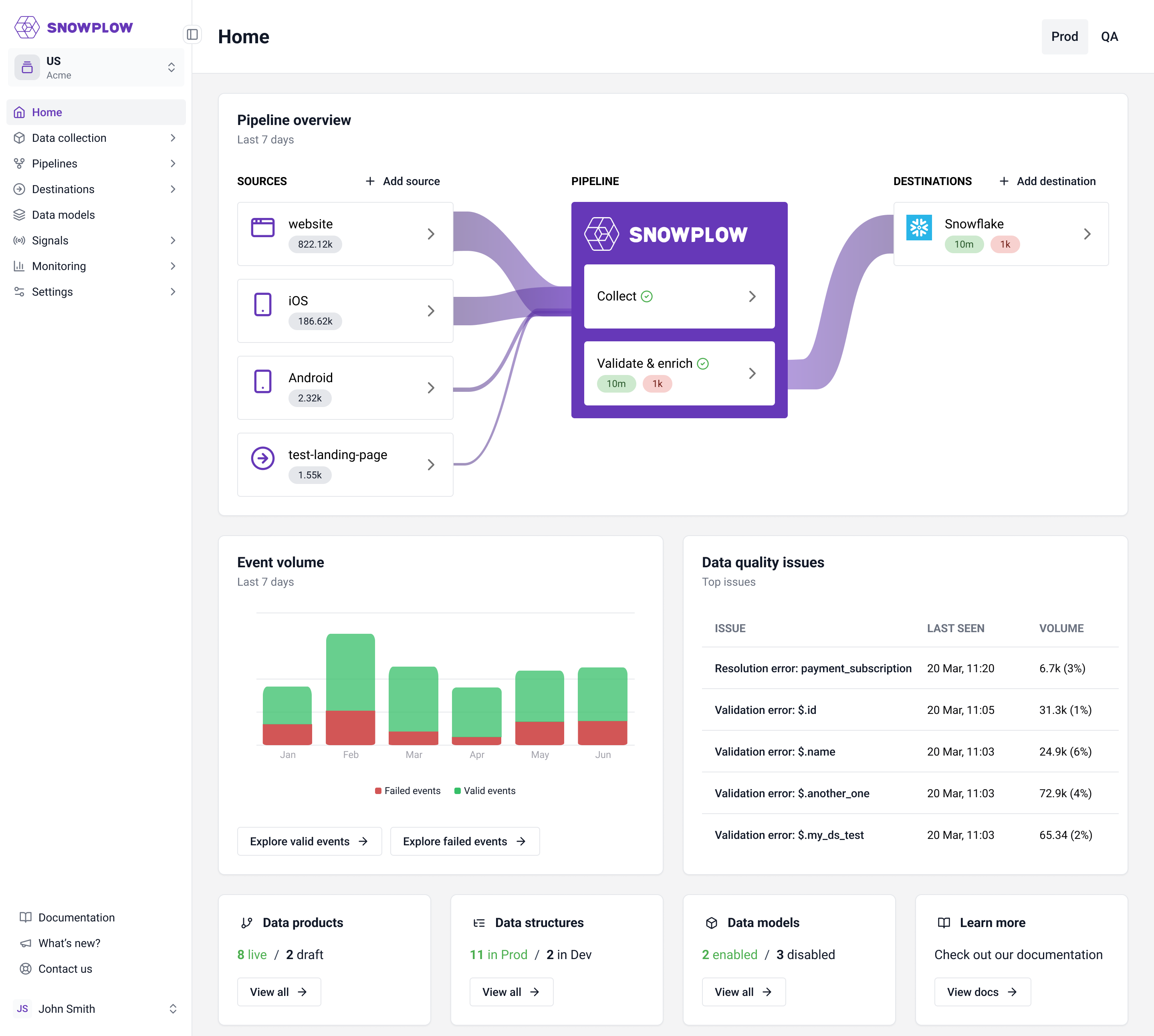Click Explore failed events button
1154x1036 pixels.
click(464, 841)
